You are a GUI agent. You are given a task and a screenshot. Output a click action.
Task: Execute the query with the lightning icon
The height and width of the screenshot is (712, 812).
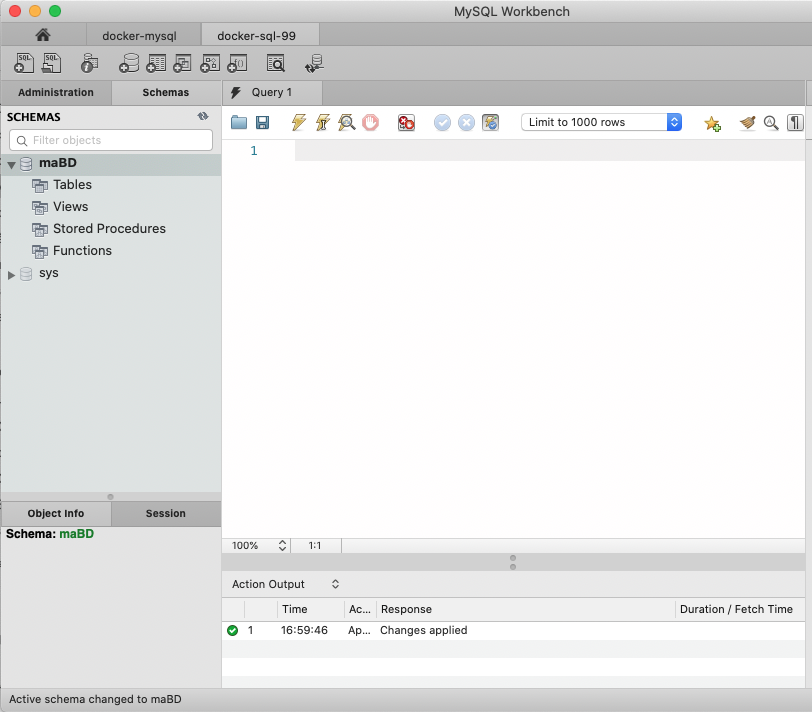coord(298,122)
